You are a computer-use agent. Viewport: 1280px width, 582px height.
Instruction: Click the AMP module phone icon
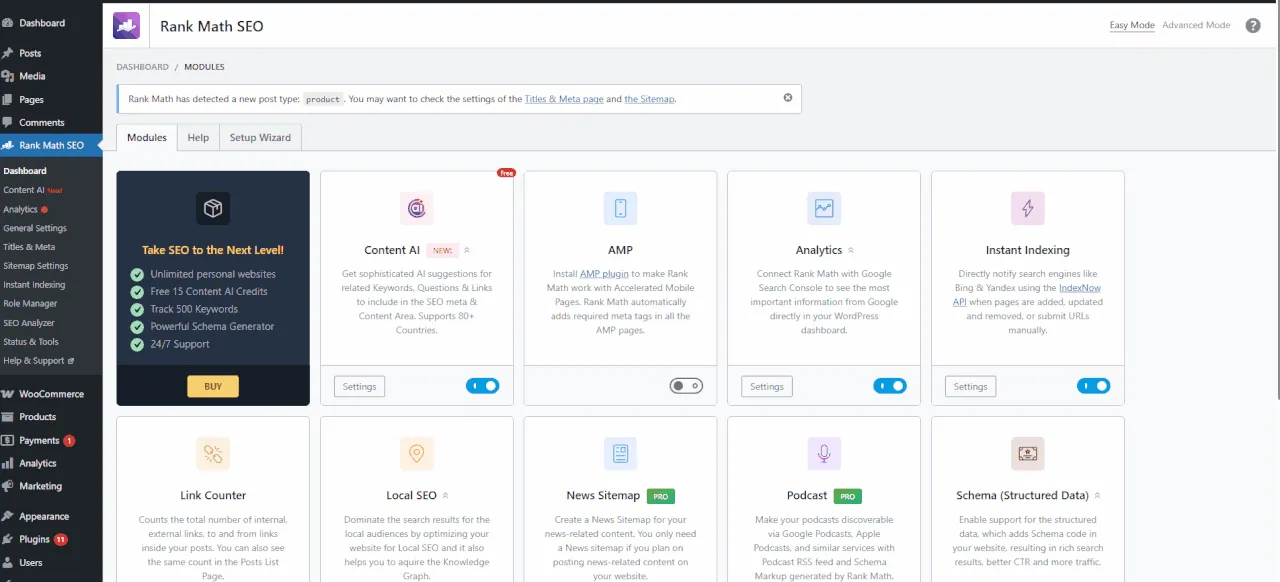pos(620,208)
